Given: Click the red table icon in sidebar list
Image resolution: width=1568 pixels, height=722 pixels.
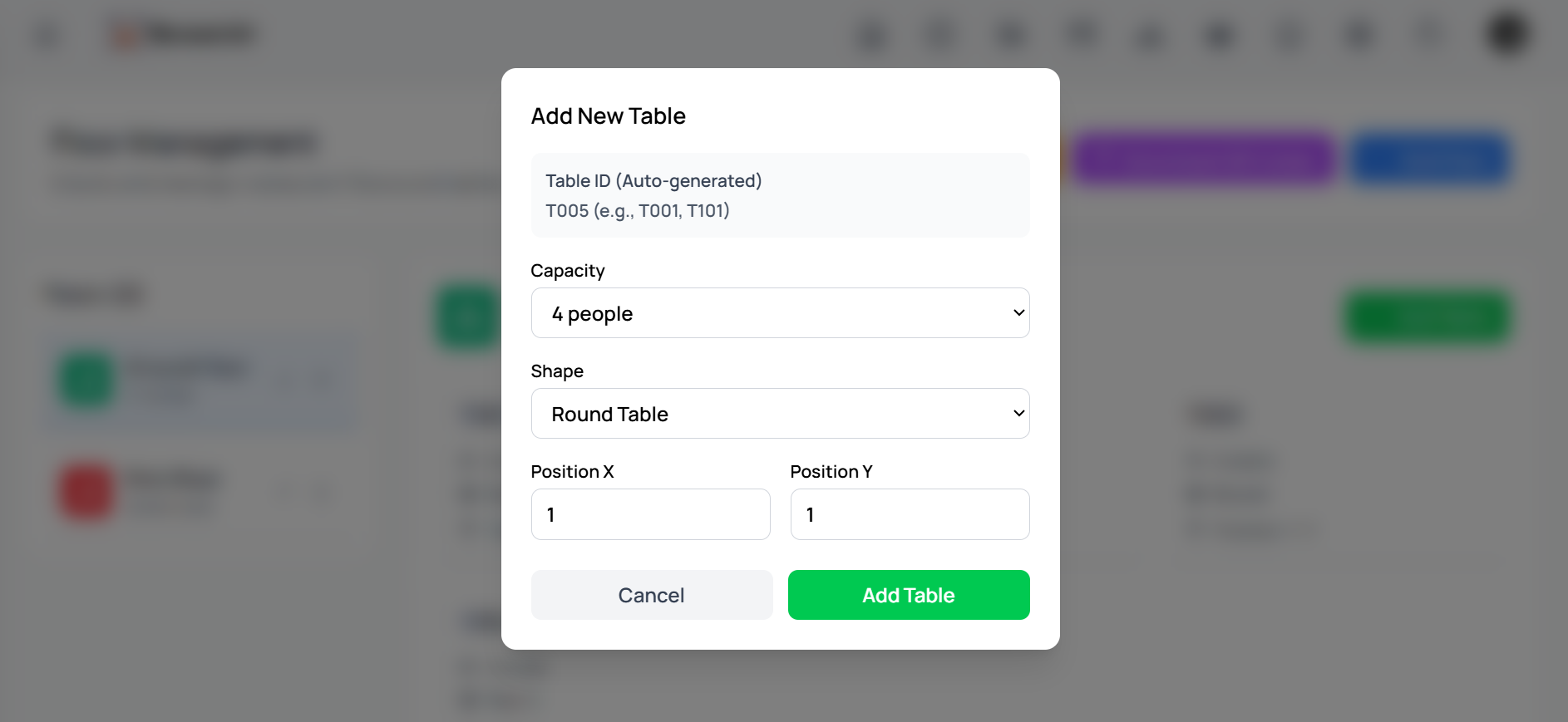Looking at the screenshot, I should [x=86, y=492].
